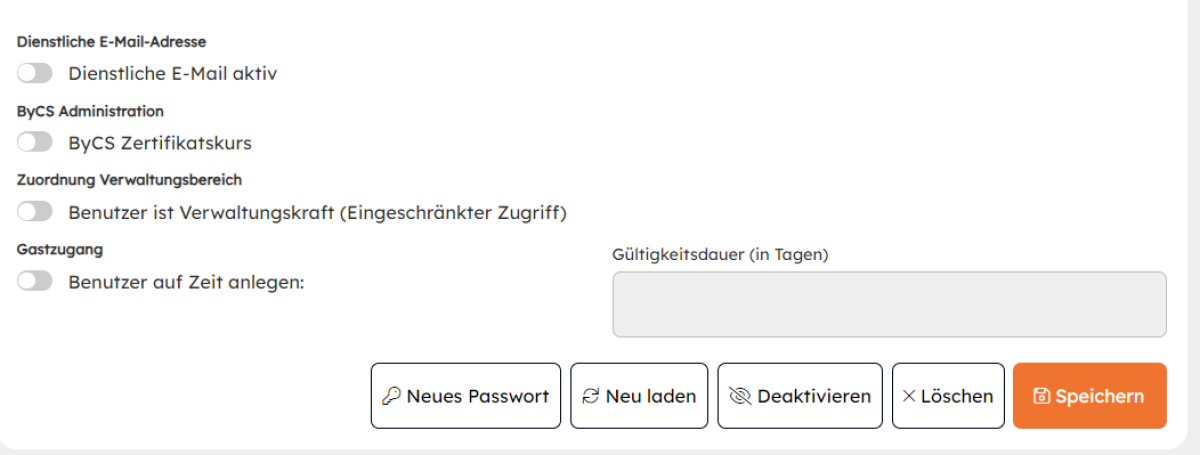The image size is (1200, 455).
Task: Save changes with the Speichern button text
Action: tap(1099, 396)
